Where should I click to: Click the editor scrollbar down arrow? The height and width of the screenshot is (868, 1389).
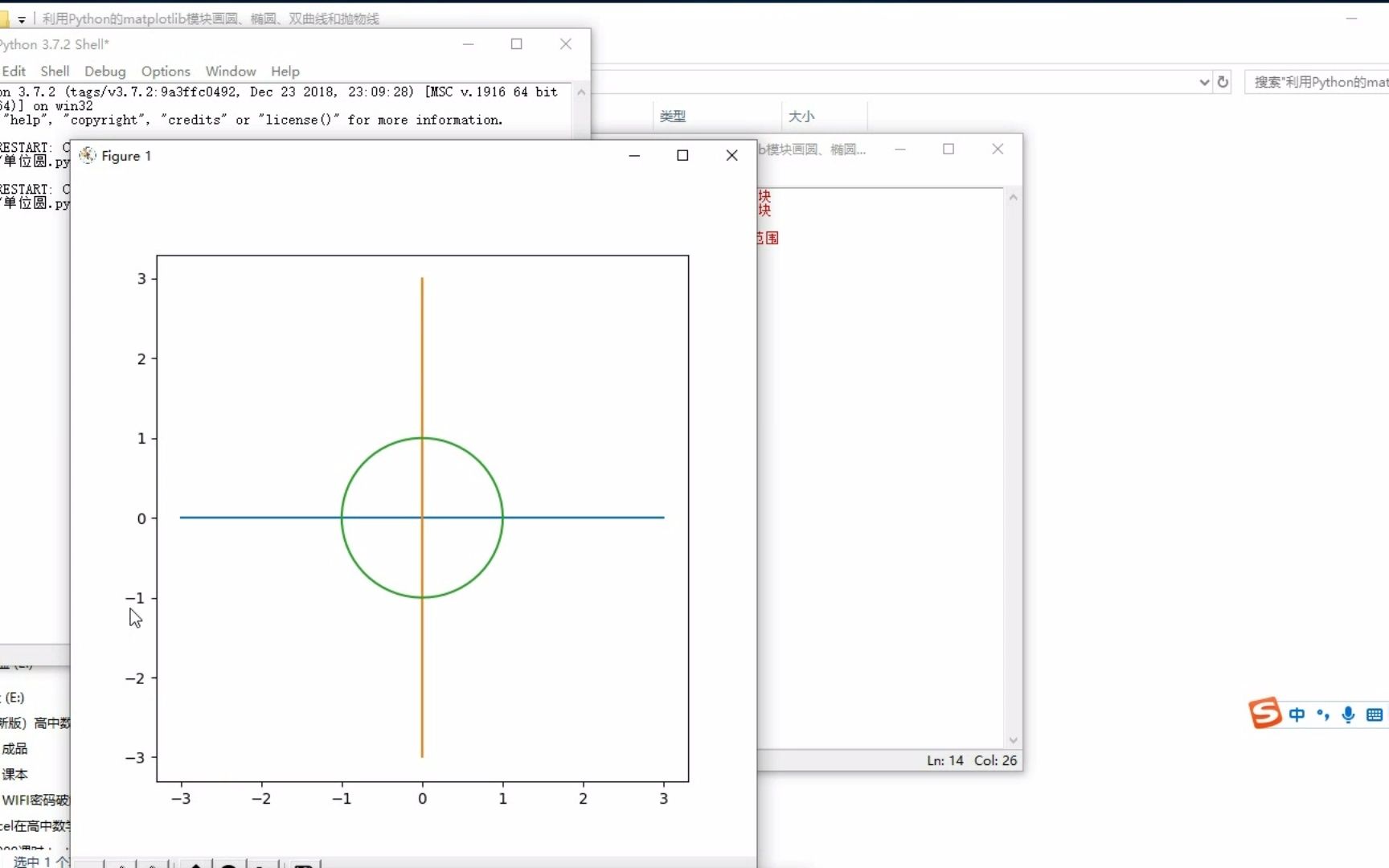1013,740
